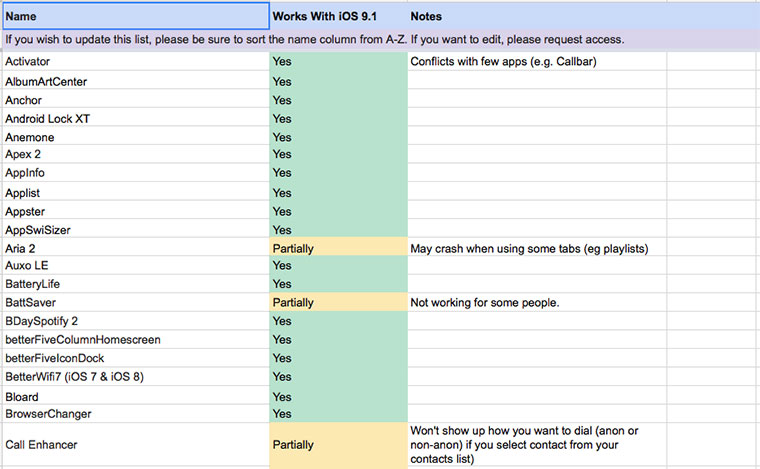Select the BetterWifi7 (iOS 7 & iOS 8) cell
This screenshot has width=760, height=469.
coord(136,376)
